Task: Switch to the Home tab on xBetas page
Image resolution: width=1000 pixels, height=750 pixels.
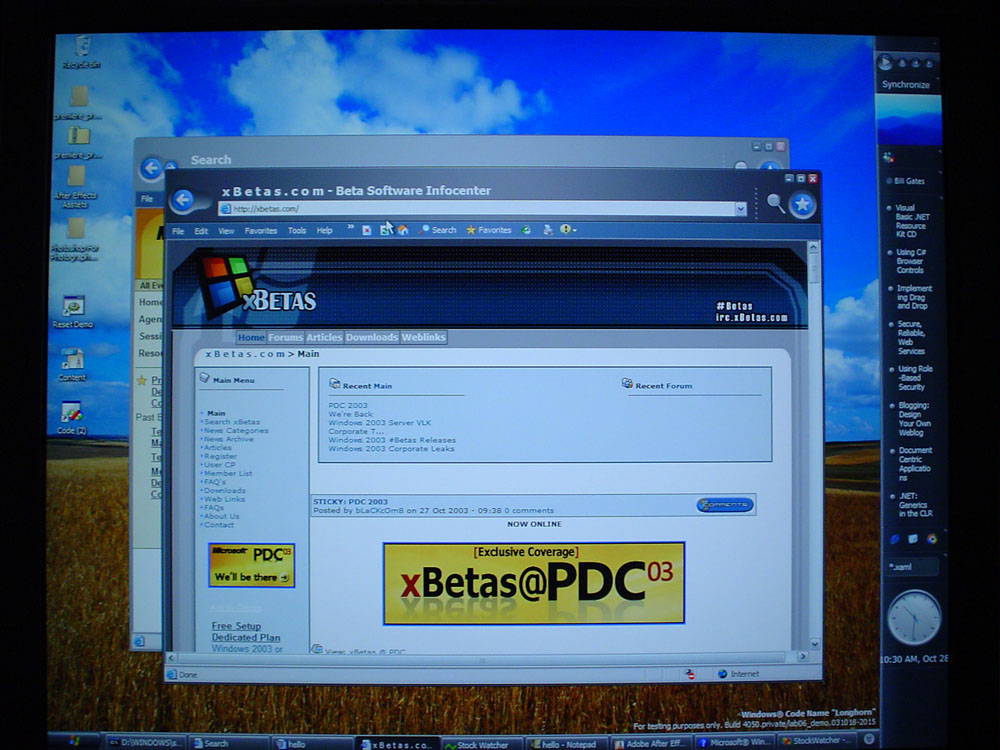Action: coord(251,337)
